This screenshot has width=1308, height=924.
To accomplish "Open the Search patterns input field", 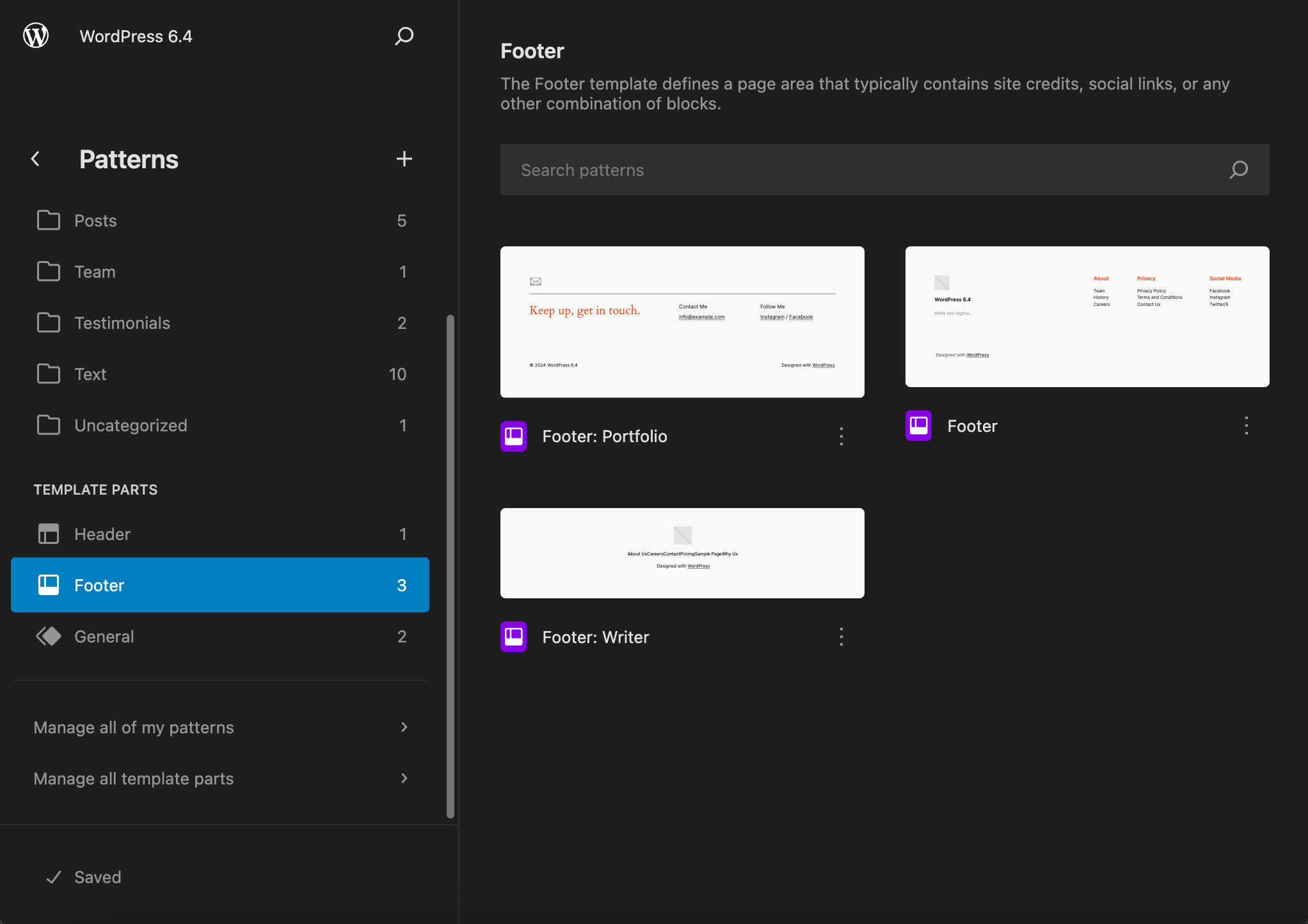I will point(885,169).
